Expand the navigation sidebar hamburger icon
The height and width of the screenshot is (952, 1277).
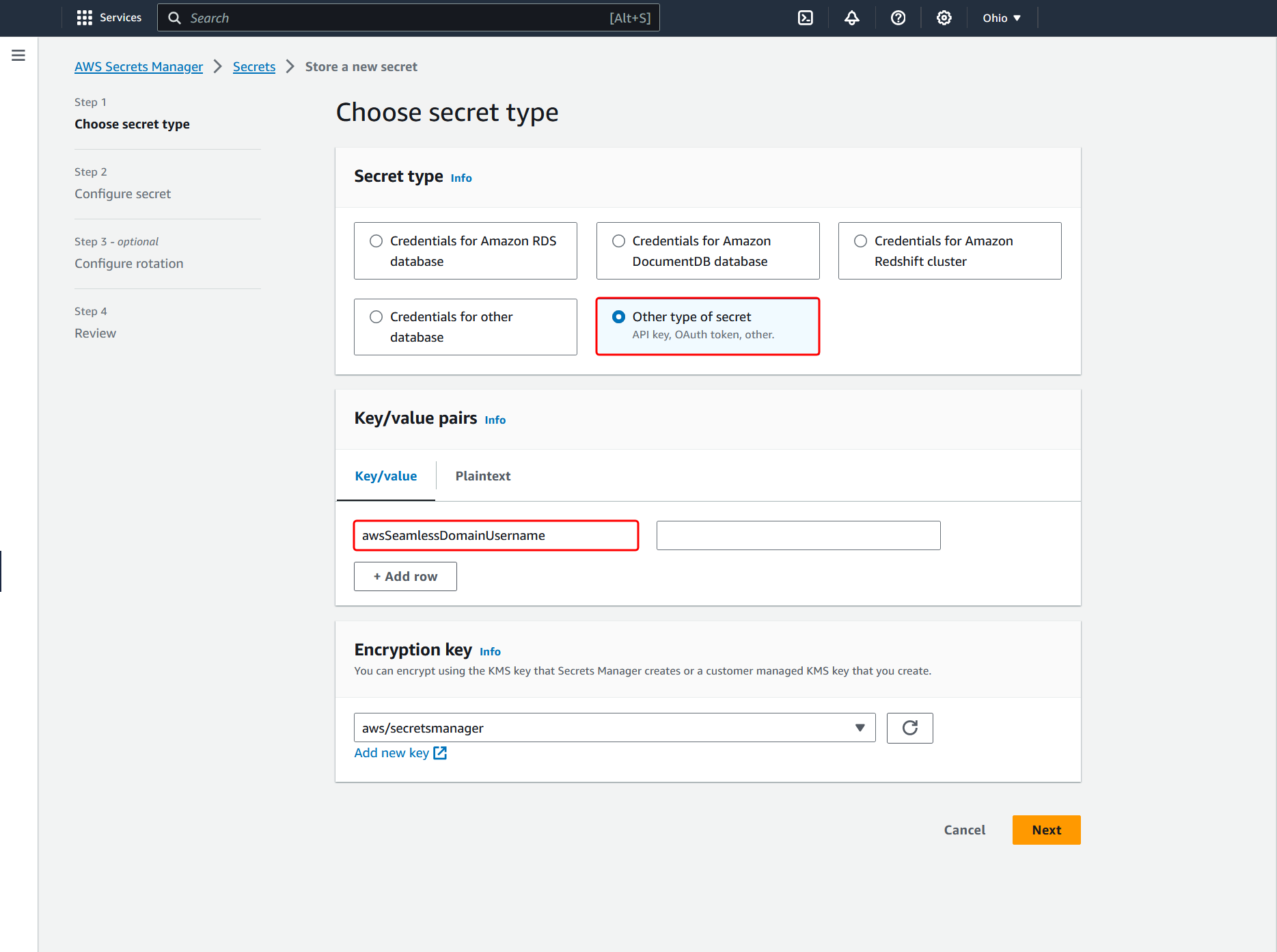(x=18, y=55)
